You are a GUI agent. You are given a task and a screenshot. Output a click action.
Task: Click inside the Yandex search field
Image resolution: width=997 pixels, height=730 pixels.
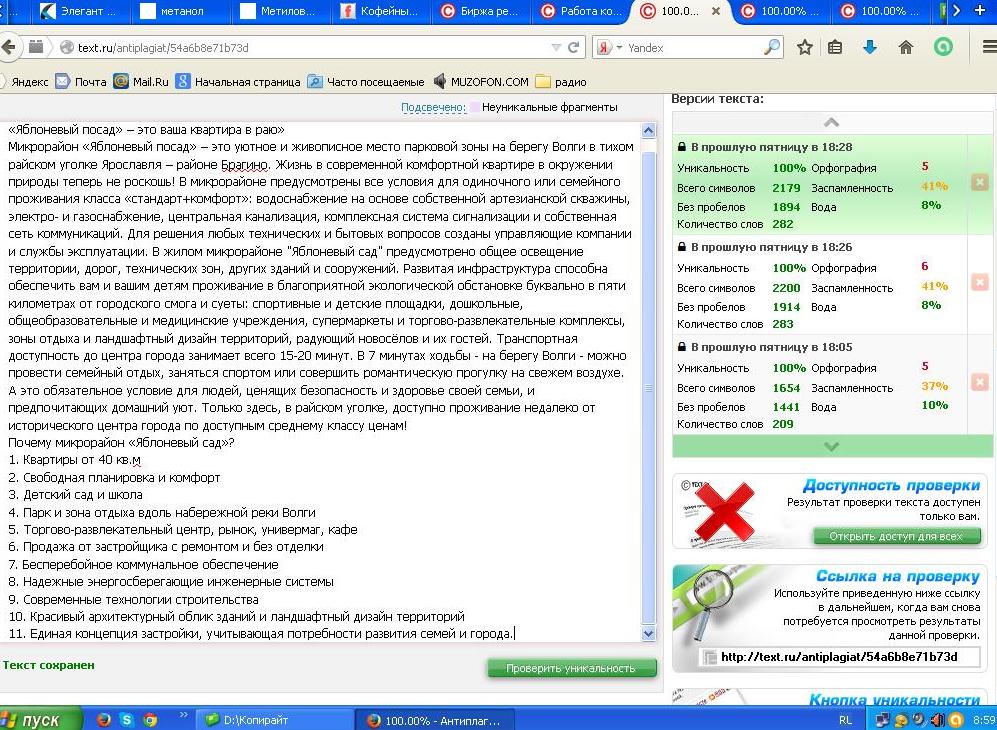693,48
